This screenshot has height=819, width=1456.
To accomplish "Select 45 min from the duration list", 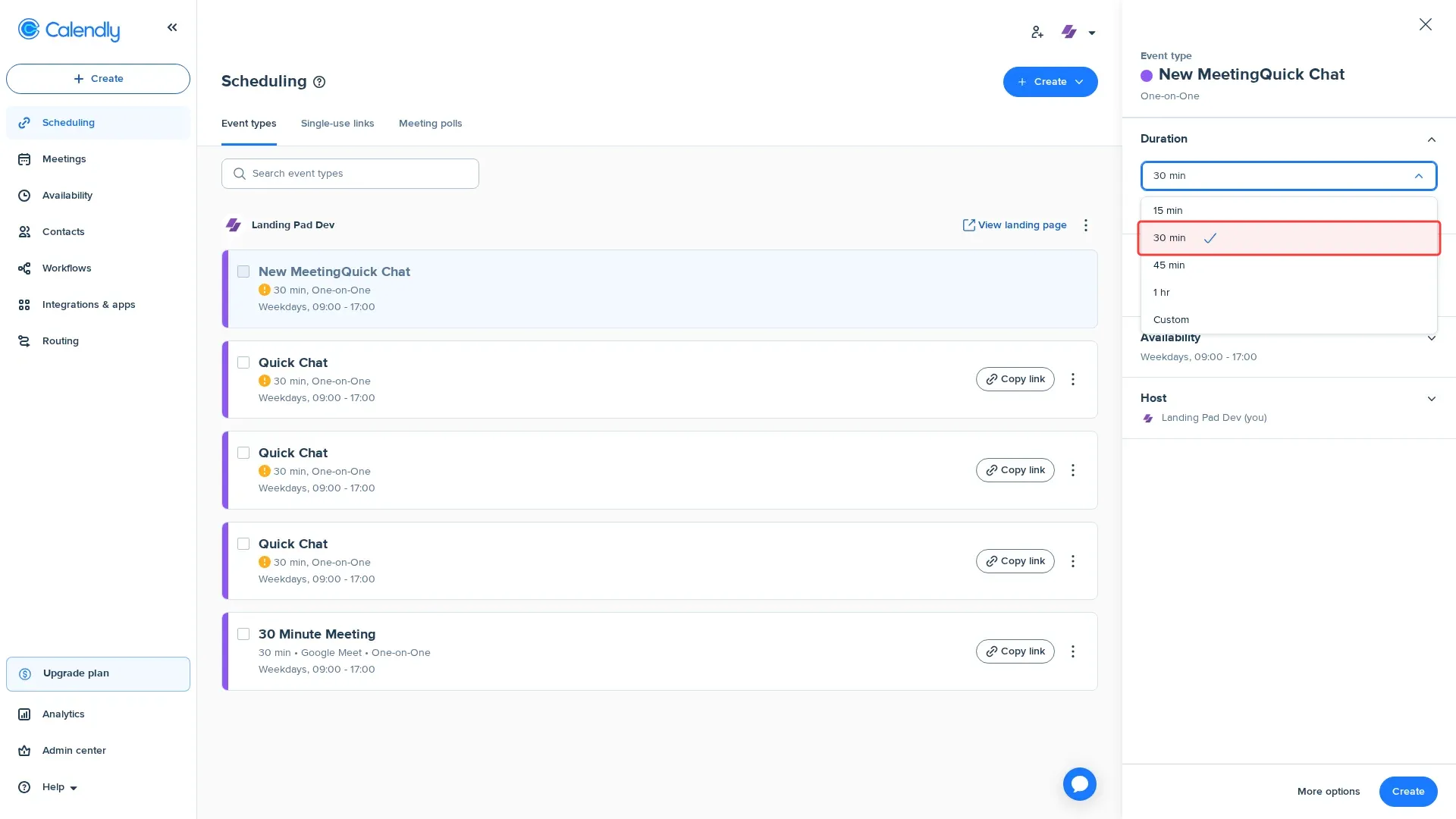I will [1169, 265].
